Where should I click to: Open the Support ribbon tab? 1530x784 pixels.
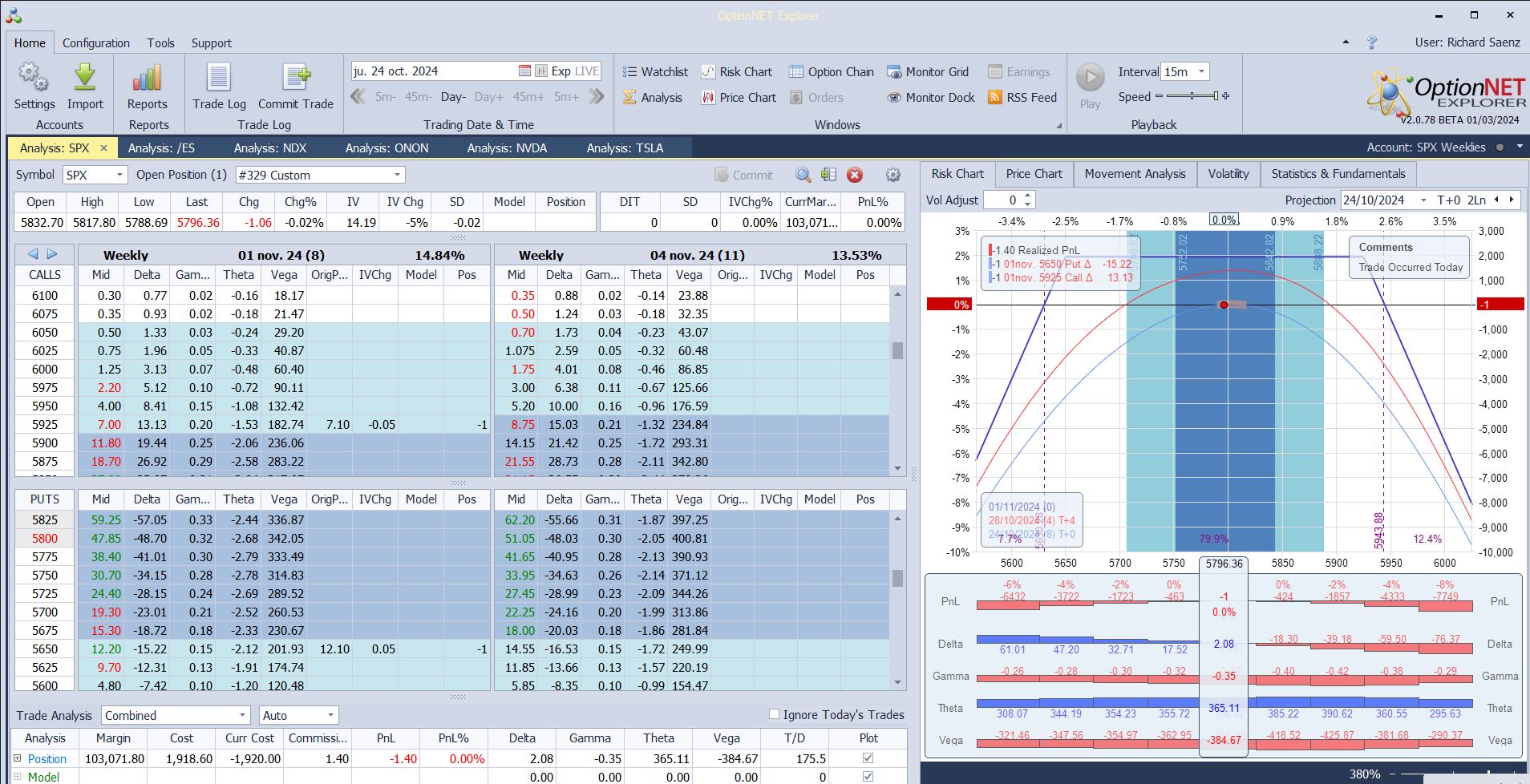click(211, 42)
